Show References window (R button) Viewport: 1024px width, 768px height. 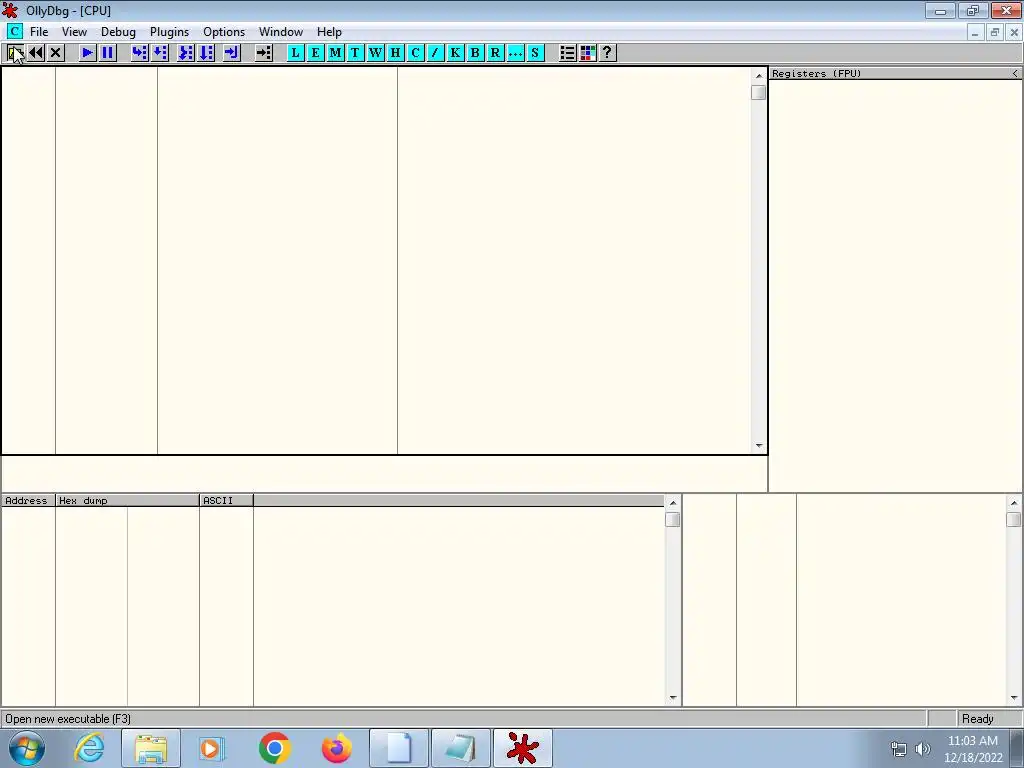[495, 53]
